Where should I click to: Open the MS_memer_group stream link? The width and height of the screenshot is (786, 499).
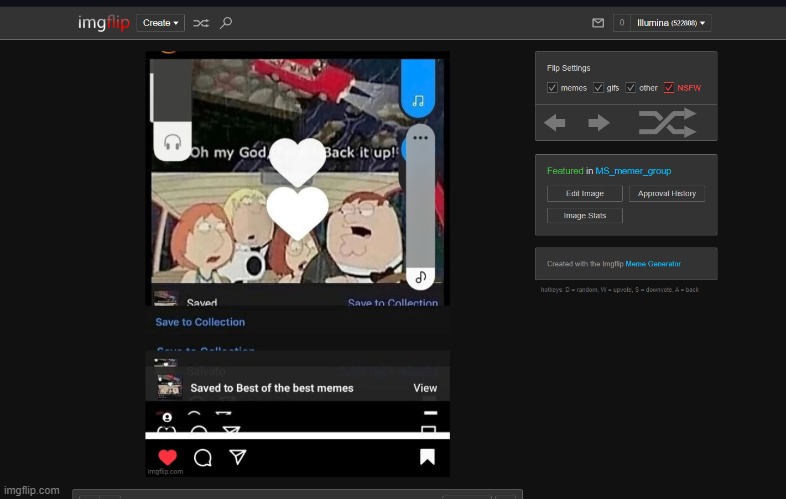coord(633,171)
